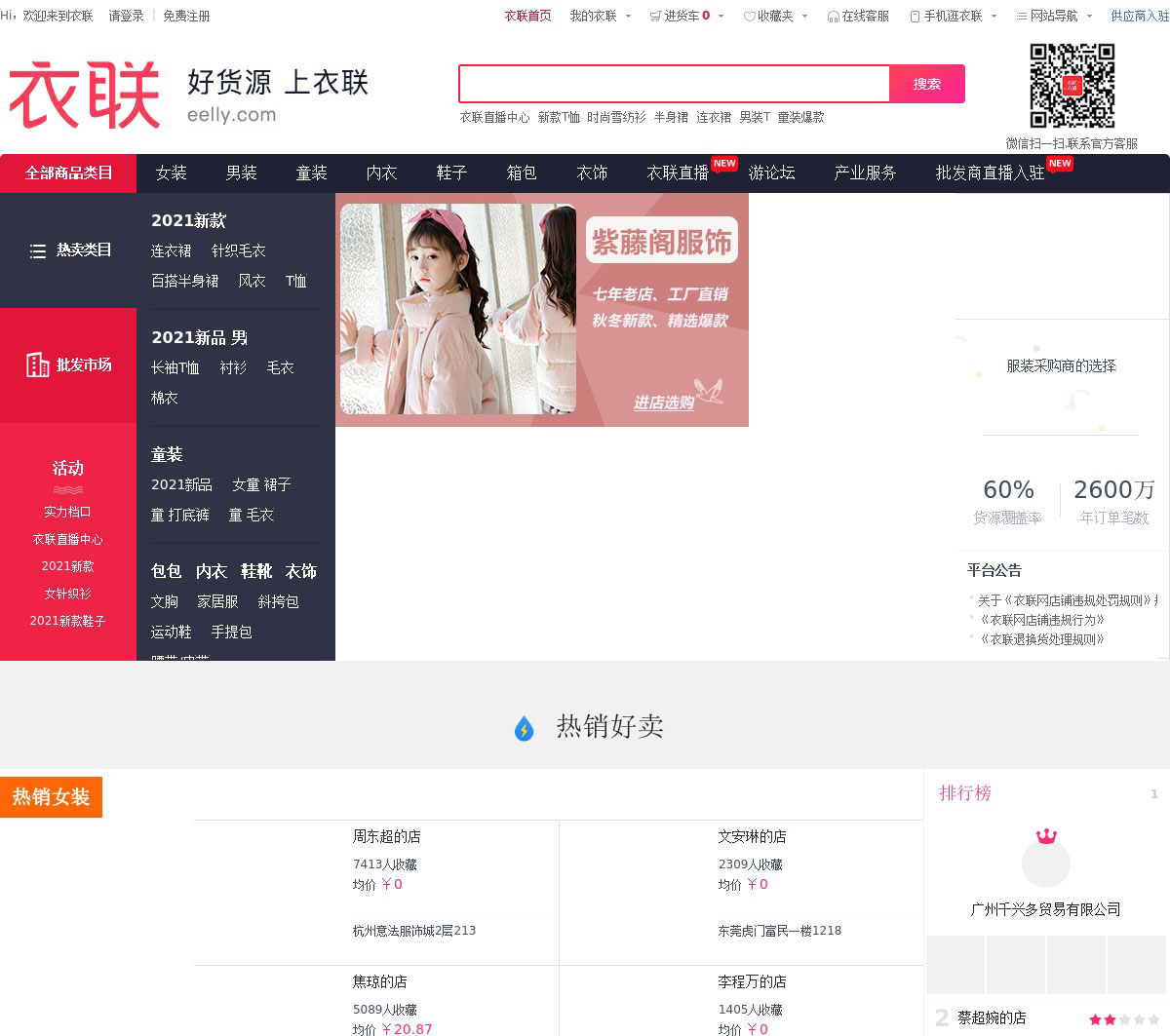Click the 热销女装 section tab

click(x=51, y=797)
